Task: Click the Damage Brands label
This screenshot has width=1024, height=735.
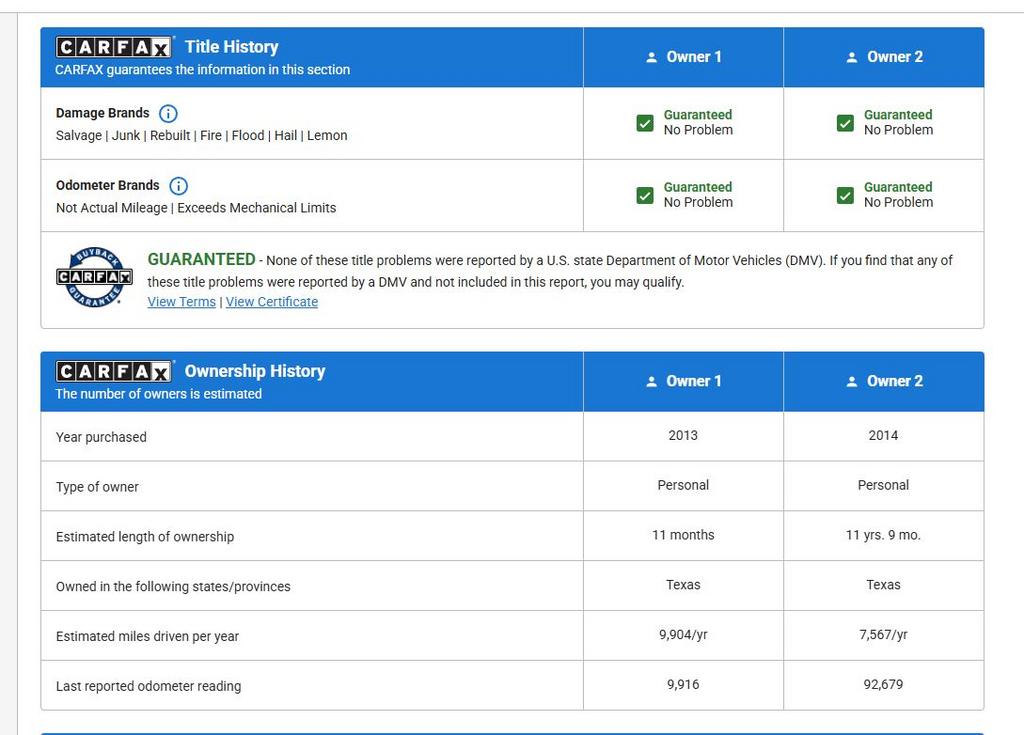Action: (x=103, y=113)
